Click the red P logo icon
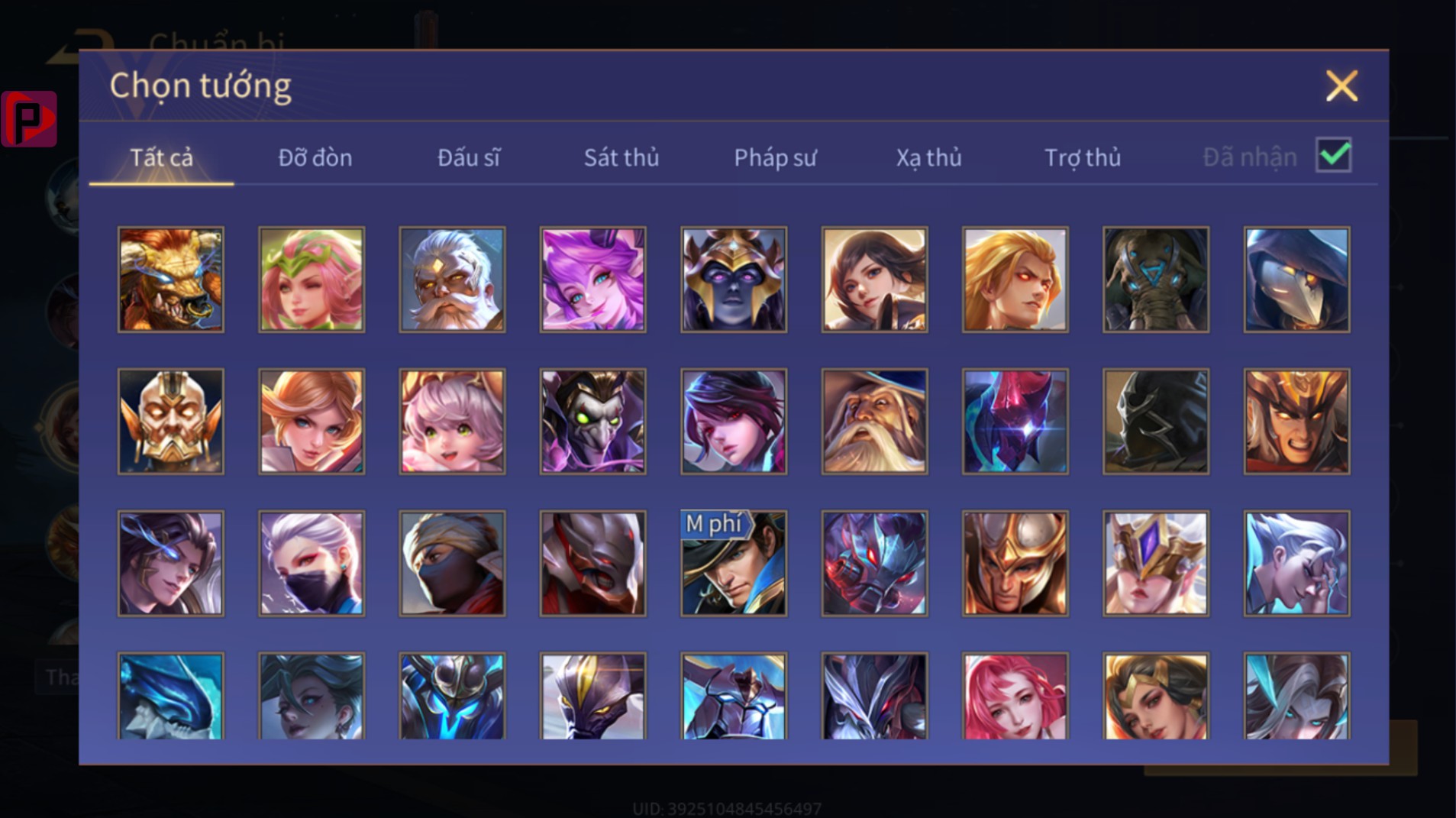This screenshot has height=818, width=1456. coord(29,118)
